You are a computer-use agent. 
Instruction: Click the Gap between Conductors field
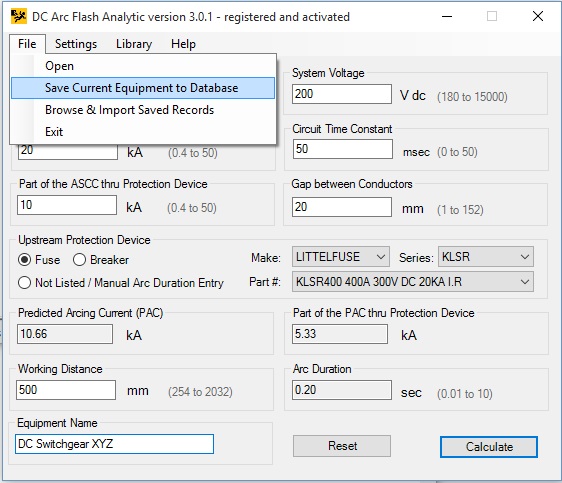coord(342,207)
